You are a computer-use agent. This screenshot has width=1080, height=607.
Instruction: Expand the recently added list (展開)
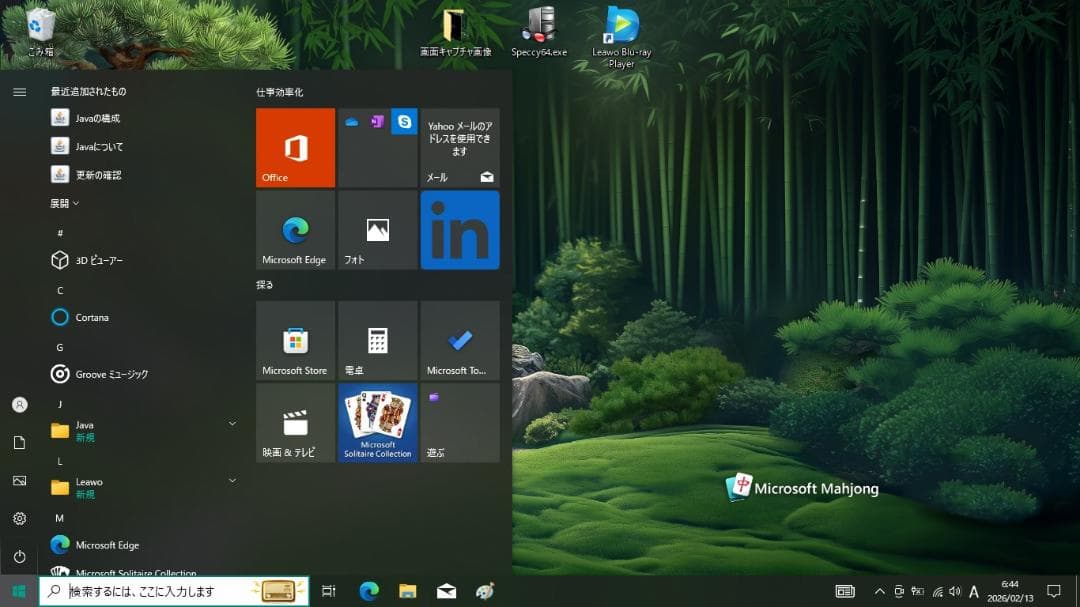pyautogui.click(x=64, y=203)
